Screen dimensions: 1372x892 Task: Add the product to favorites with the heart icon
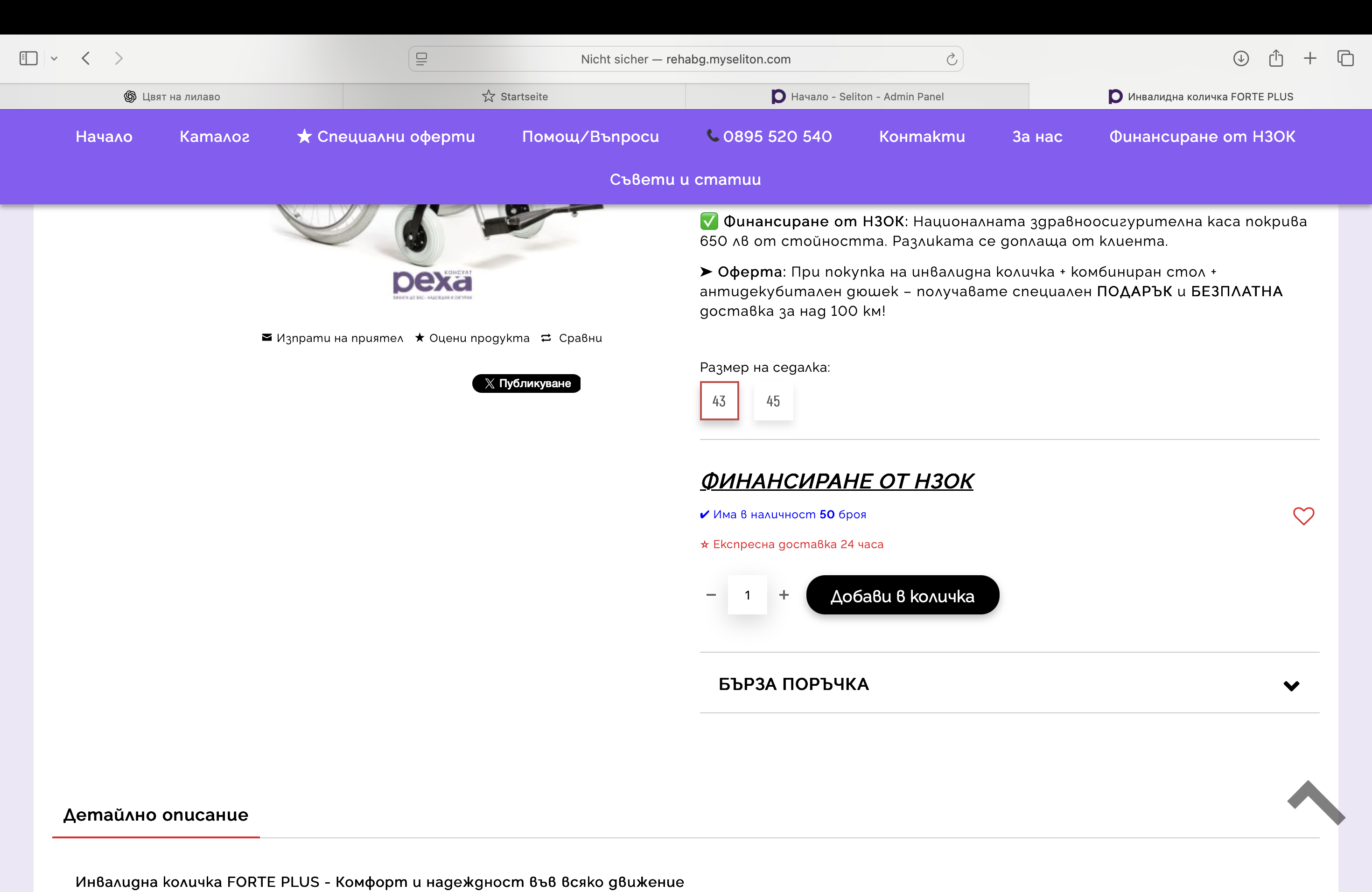coord(1303,516)
